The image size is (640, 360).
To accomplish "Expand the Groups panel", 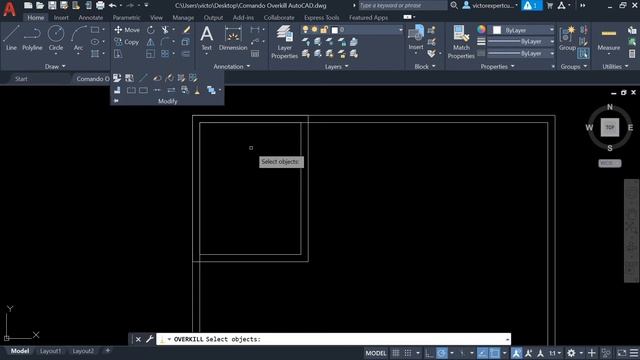I will 573,66.
